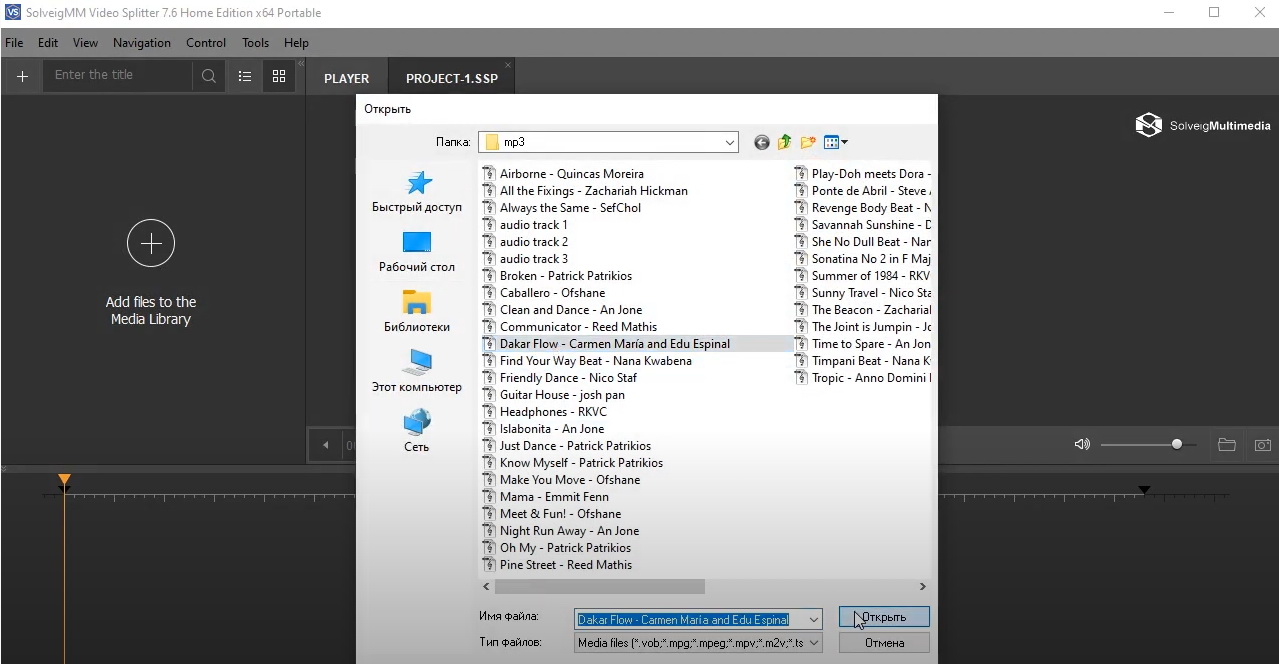The height and width of the screenshot is (664, 1279).
Task: Close the PROJECT-1.SSP tab
Action: 507,66
